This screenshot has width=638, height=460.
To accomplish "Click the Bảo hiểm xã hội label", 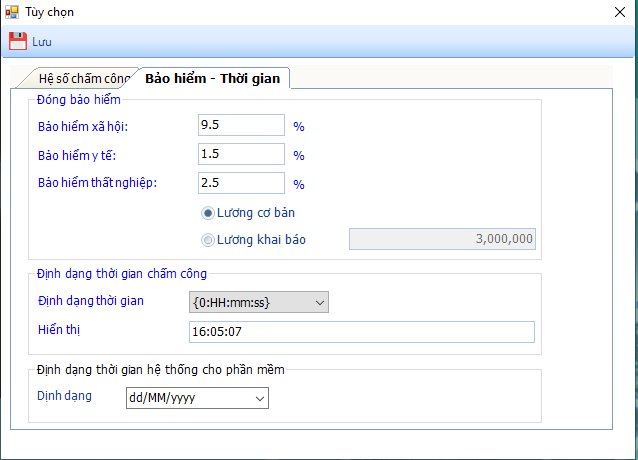I will click(83, 126).
